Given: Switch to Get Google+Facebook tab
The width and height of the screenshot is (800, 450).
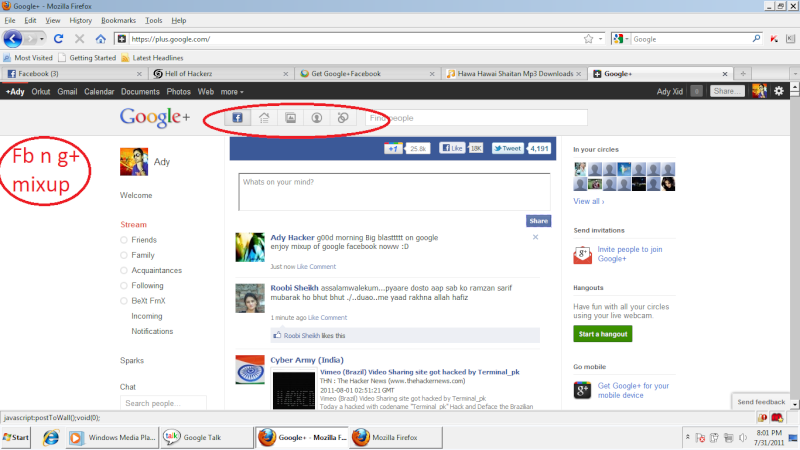Looking at the screenshot, I should coord(367,73).
